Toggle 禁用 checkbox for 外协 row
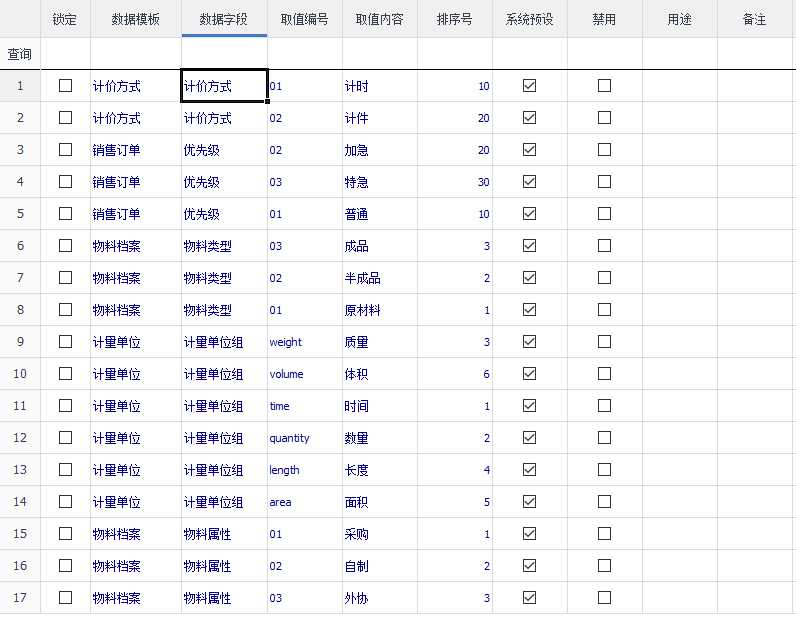The image size is (796, 617). click(604, 597)
